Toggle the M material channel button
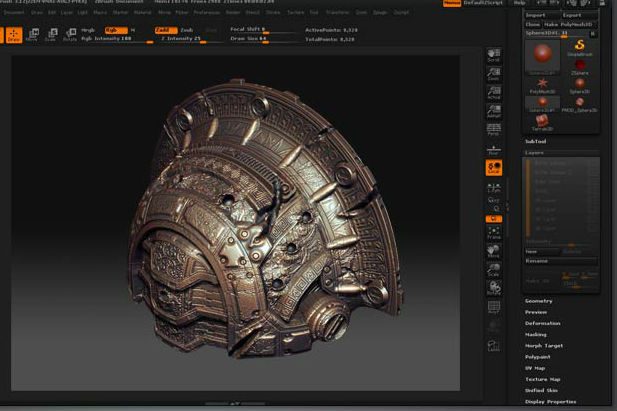This screenshot has width=617, height=411. (x=133, y=30)
